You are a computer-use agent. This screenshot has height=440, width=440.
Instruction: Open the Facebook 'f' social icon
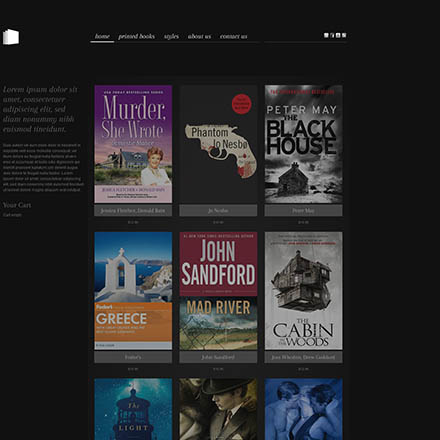point(332,35)
